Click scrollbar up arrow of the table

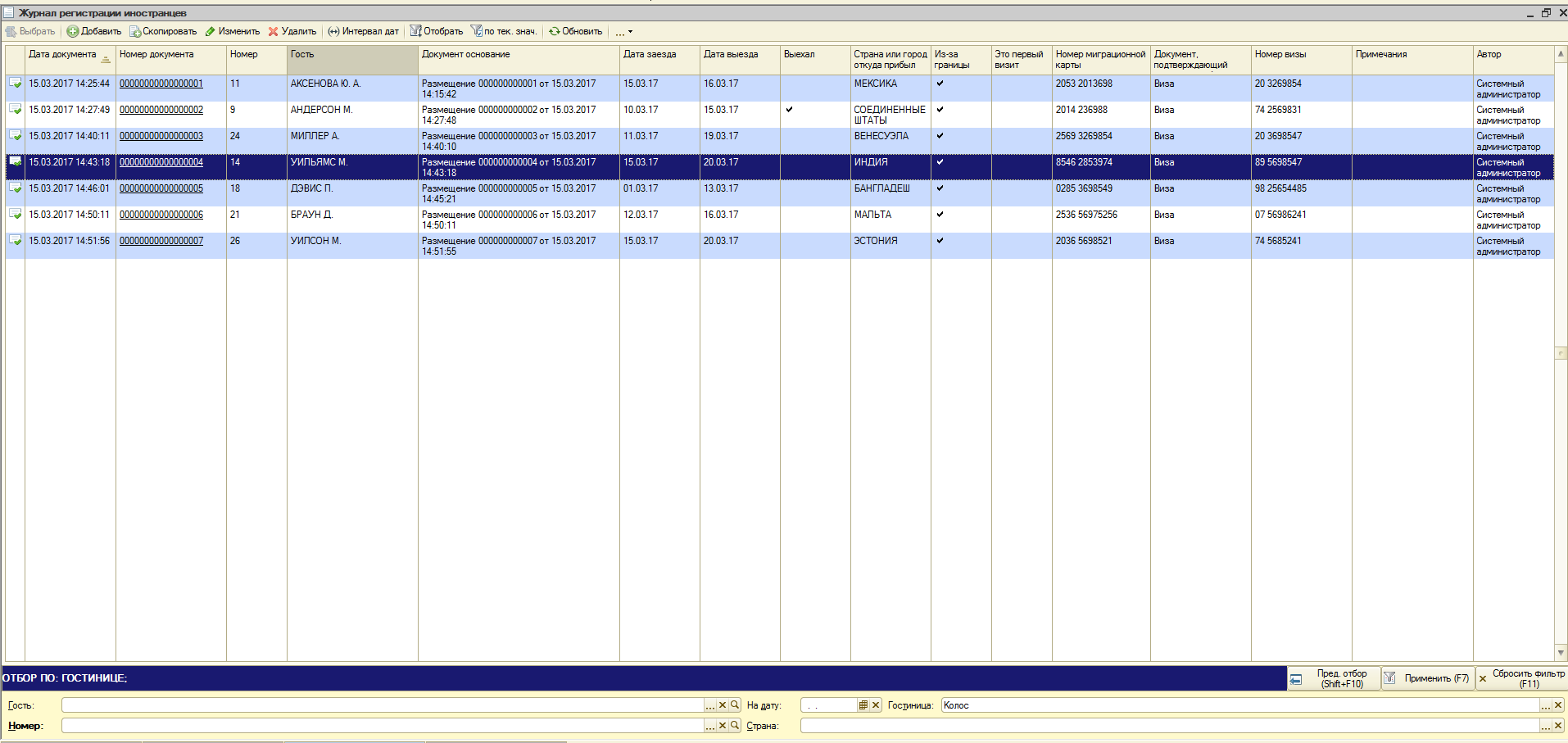click(x=1561, y=53)
